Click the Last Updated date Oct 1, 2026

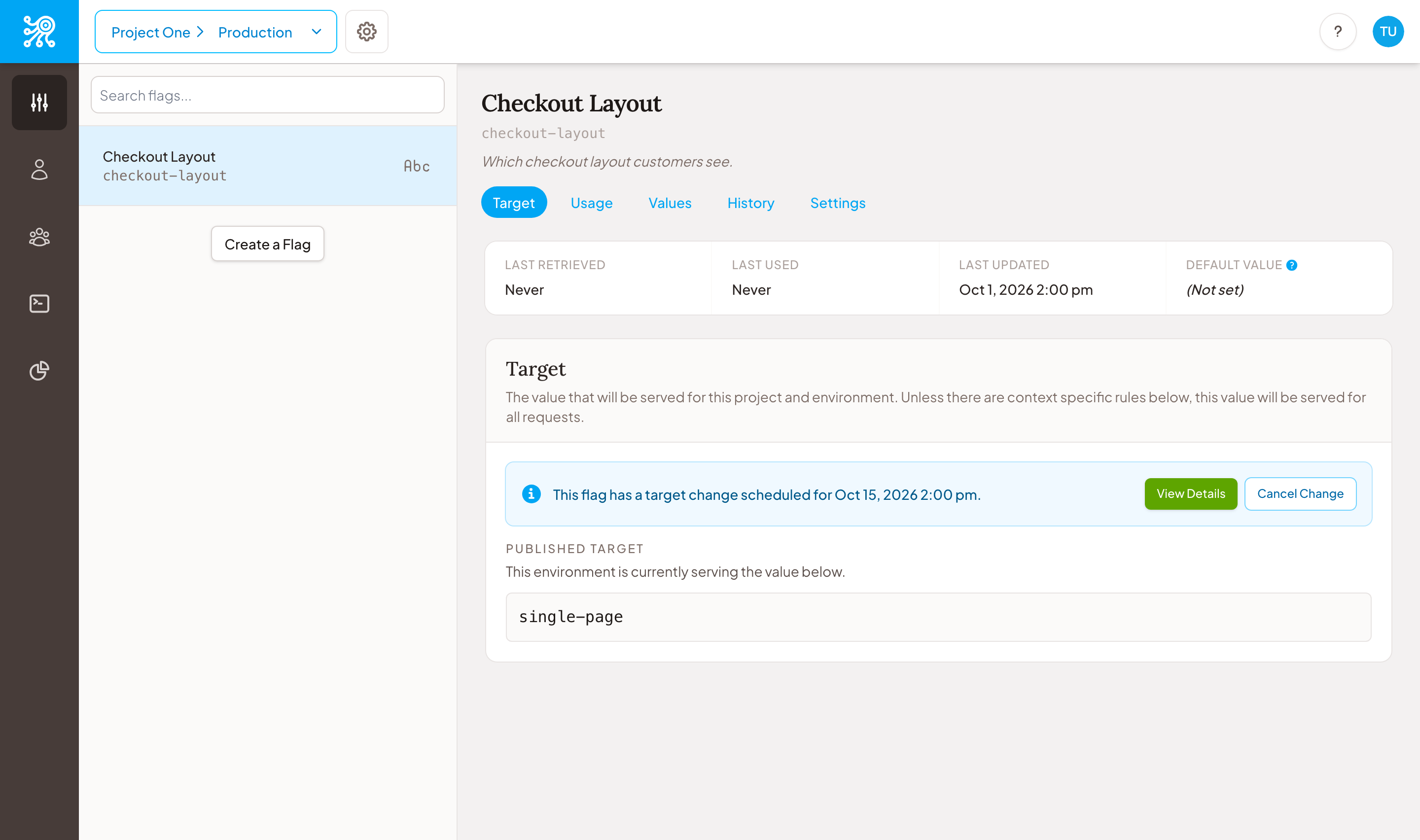[x=1026, y=290]
